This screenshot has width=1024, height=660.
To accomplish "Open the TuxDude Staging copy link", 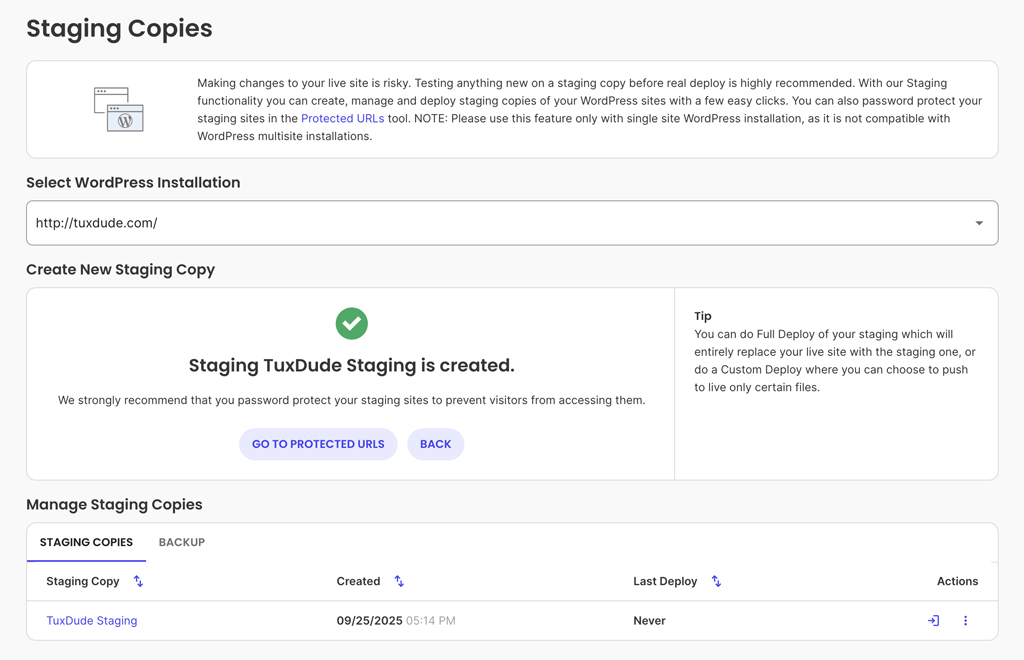I will [x=91, y=620].
